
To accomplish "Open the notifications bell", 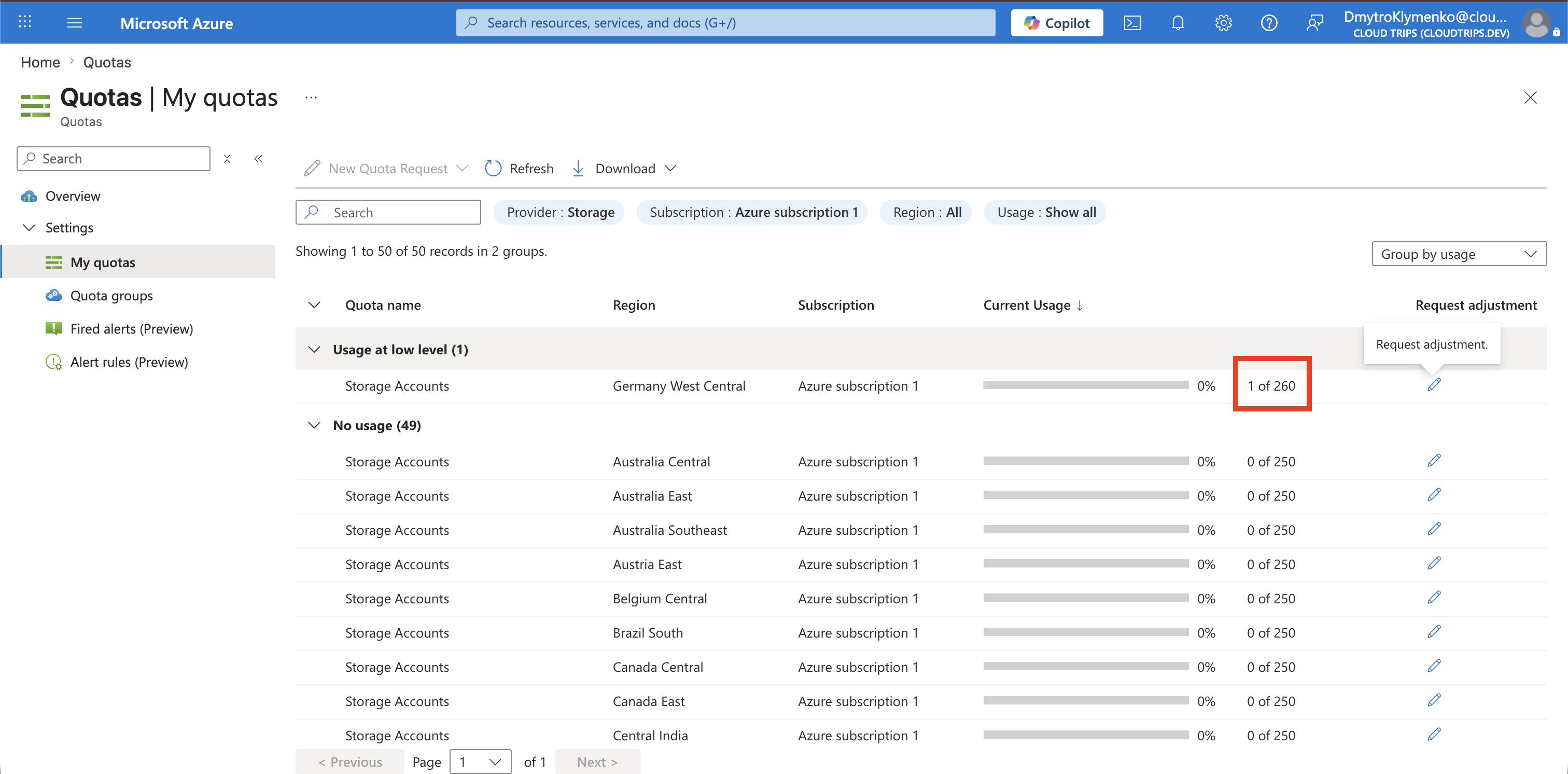I will point(1177,23).
